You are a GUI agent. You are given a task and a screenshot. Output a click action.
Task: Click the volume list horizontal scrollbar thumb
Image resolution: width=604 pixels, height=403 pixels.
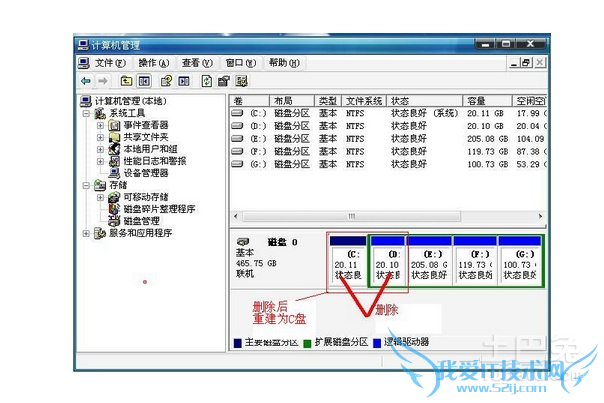click(352, 216)
